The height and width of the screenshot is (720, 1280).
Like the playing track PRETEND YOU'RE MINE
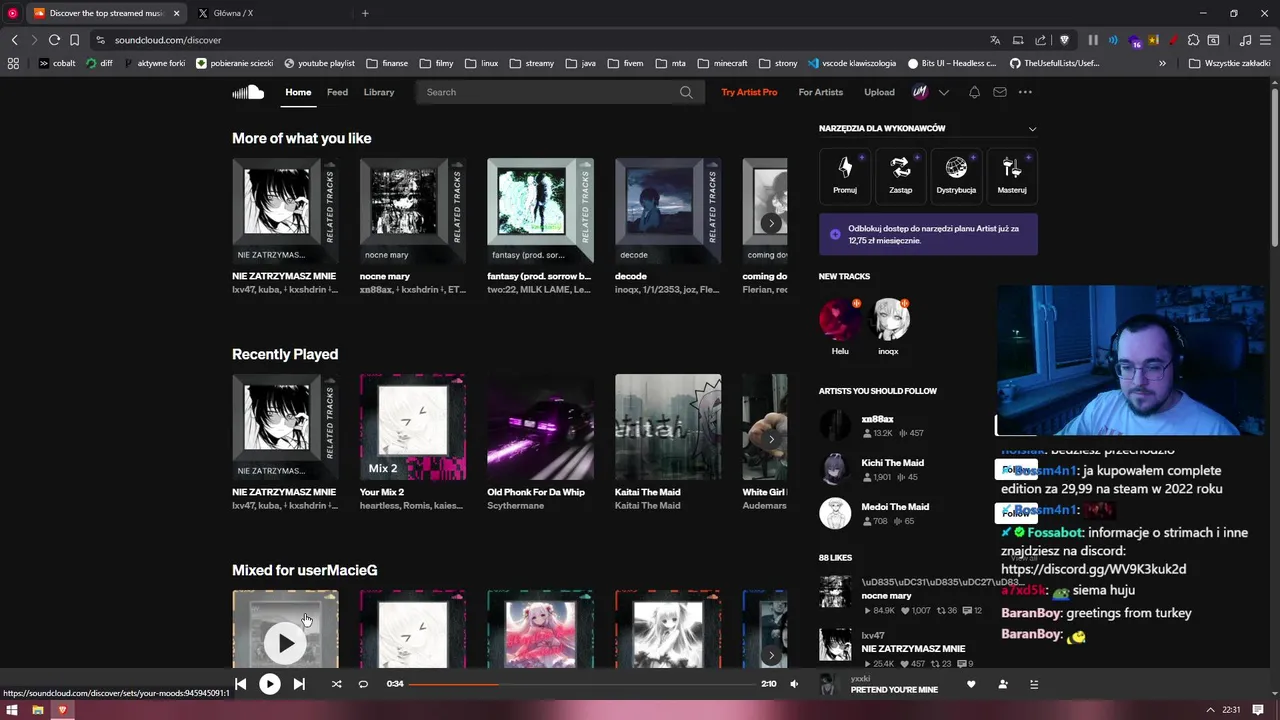tap(970, 684)
